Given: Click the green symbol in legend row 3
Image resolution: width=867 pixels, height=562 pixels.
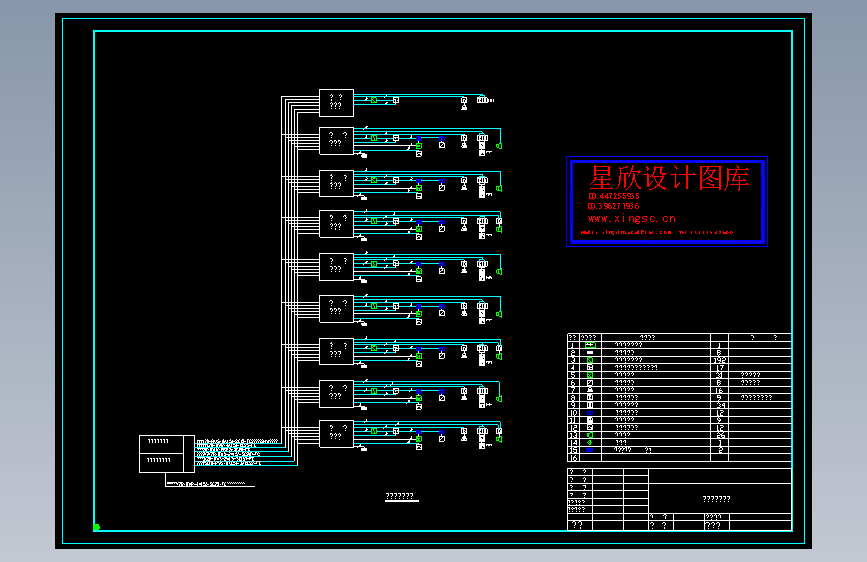Looking at the screenshot, I should click(590, 360).
